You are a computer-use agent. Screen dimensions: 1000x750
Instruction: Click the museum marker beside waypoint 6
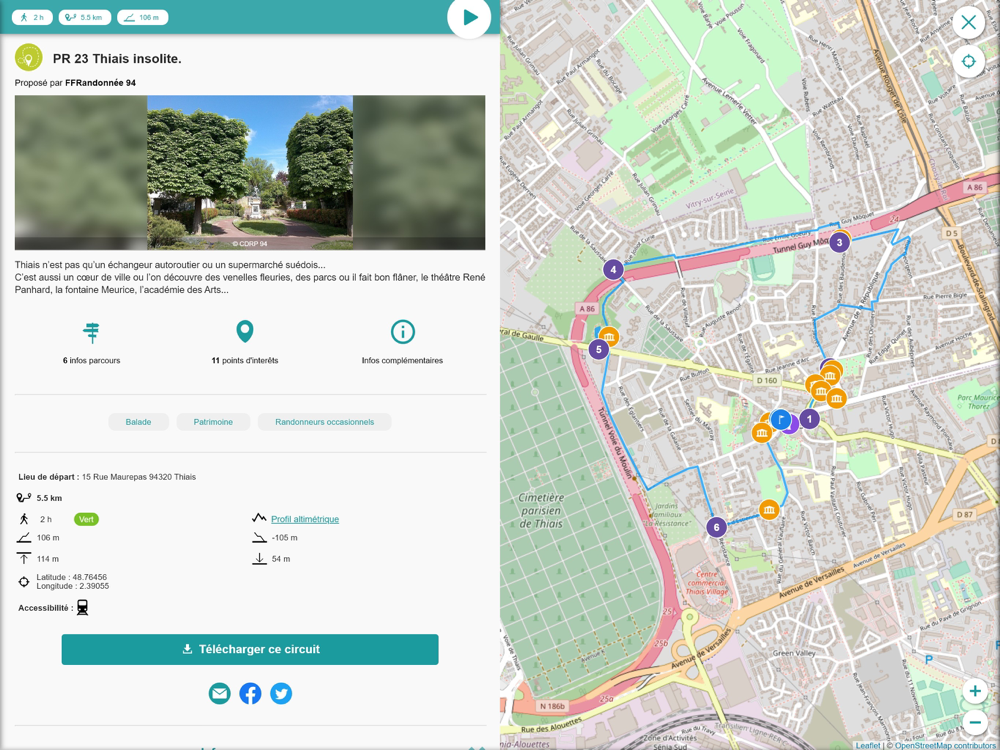[769, 510]
